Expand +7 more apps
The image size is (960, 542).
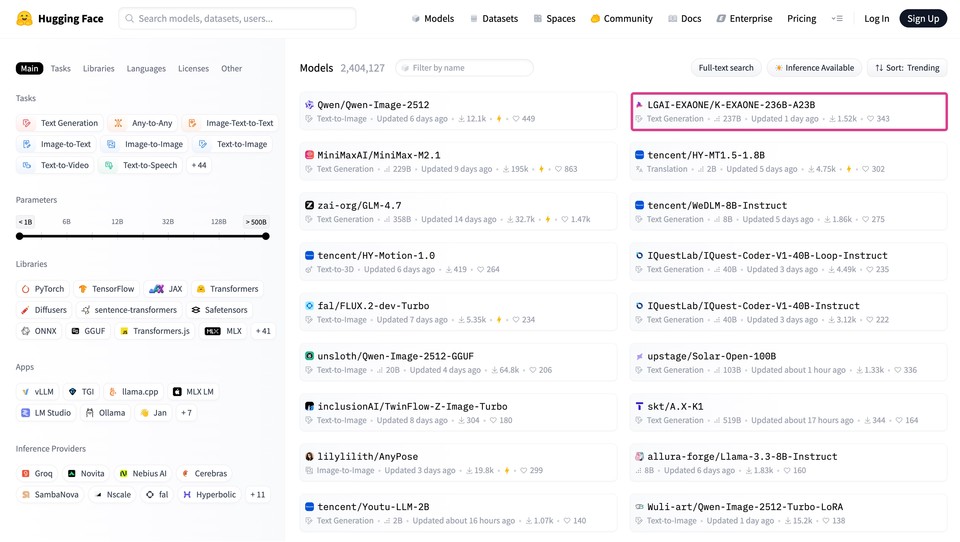click(186, 413)
